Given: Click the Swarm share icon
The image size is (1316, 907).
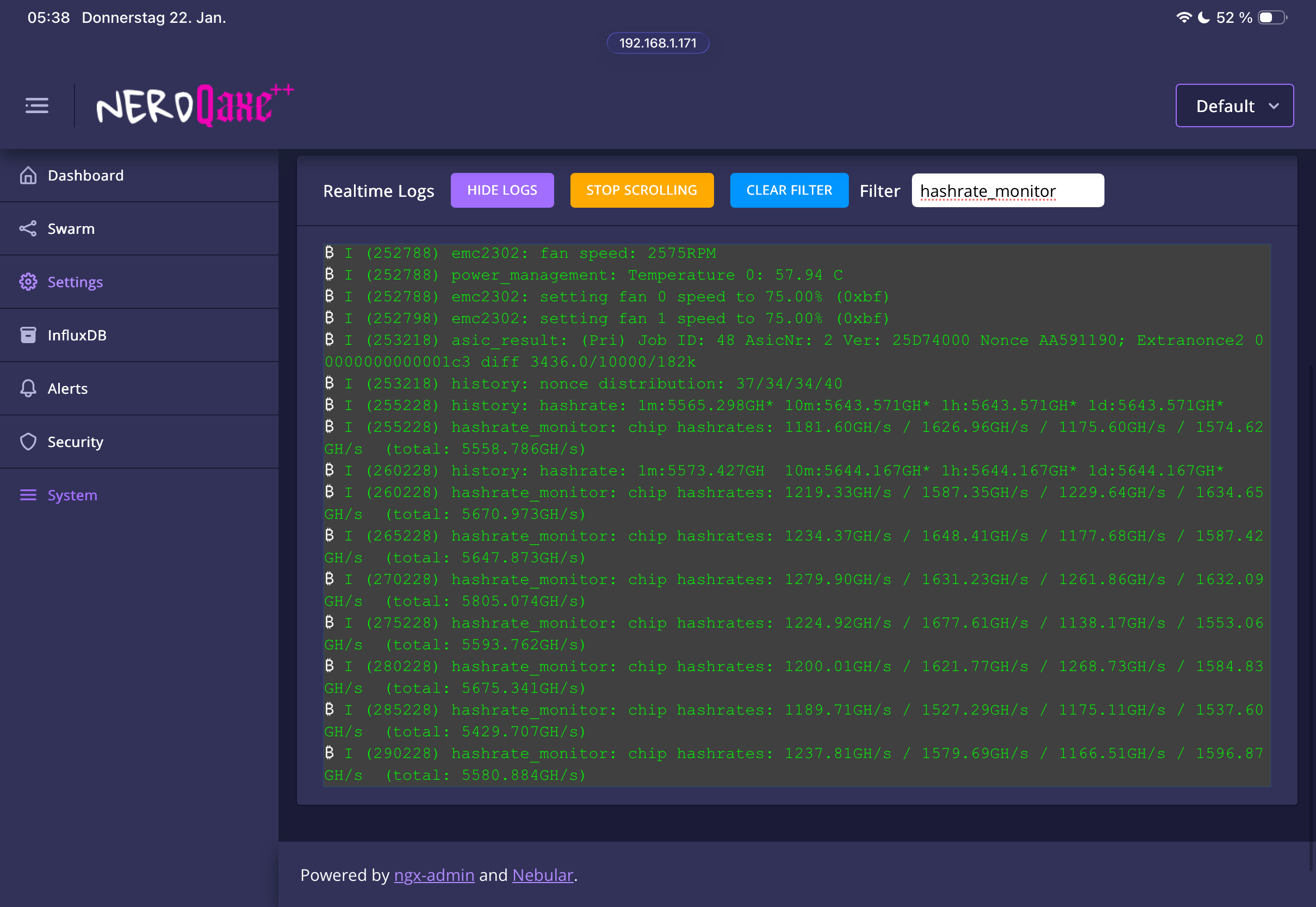Looking at the screenshot, I should [28, 228].
